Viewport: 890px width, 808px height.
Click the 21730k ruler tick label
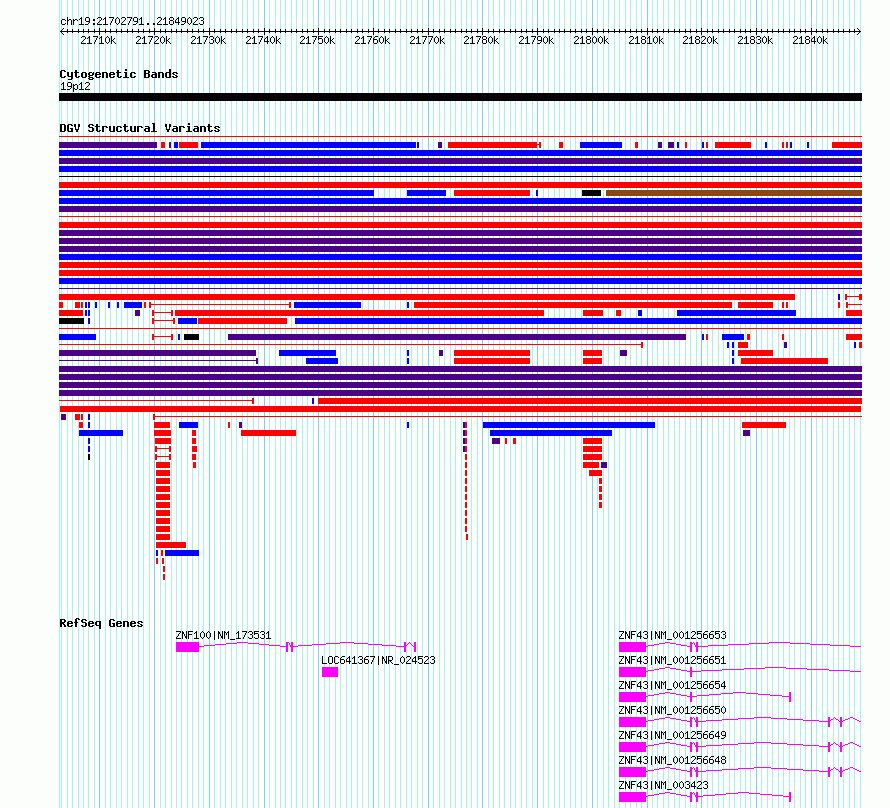[208, 40]
